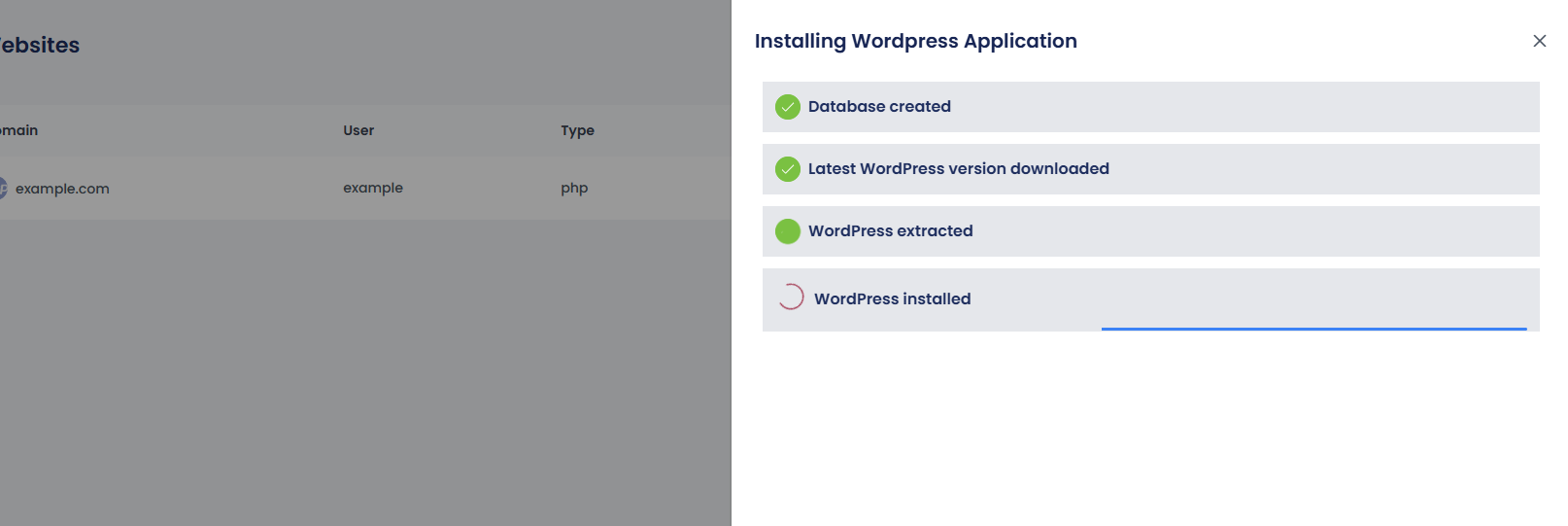Click the 'Installing Wordpress Application' heading
This screenshot has width=1568, height=526.
pyautogui.click(x=916, y=41)
